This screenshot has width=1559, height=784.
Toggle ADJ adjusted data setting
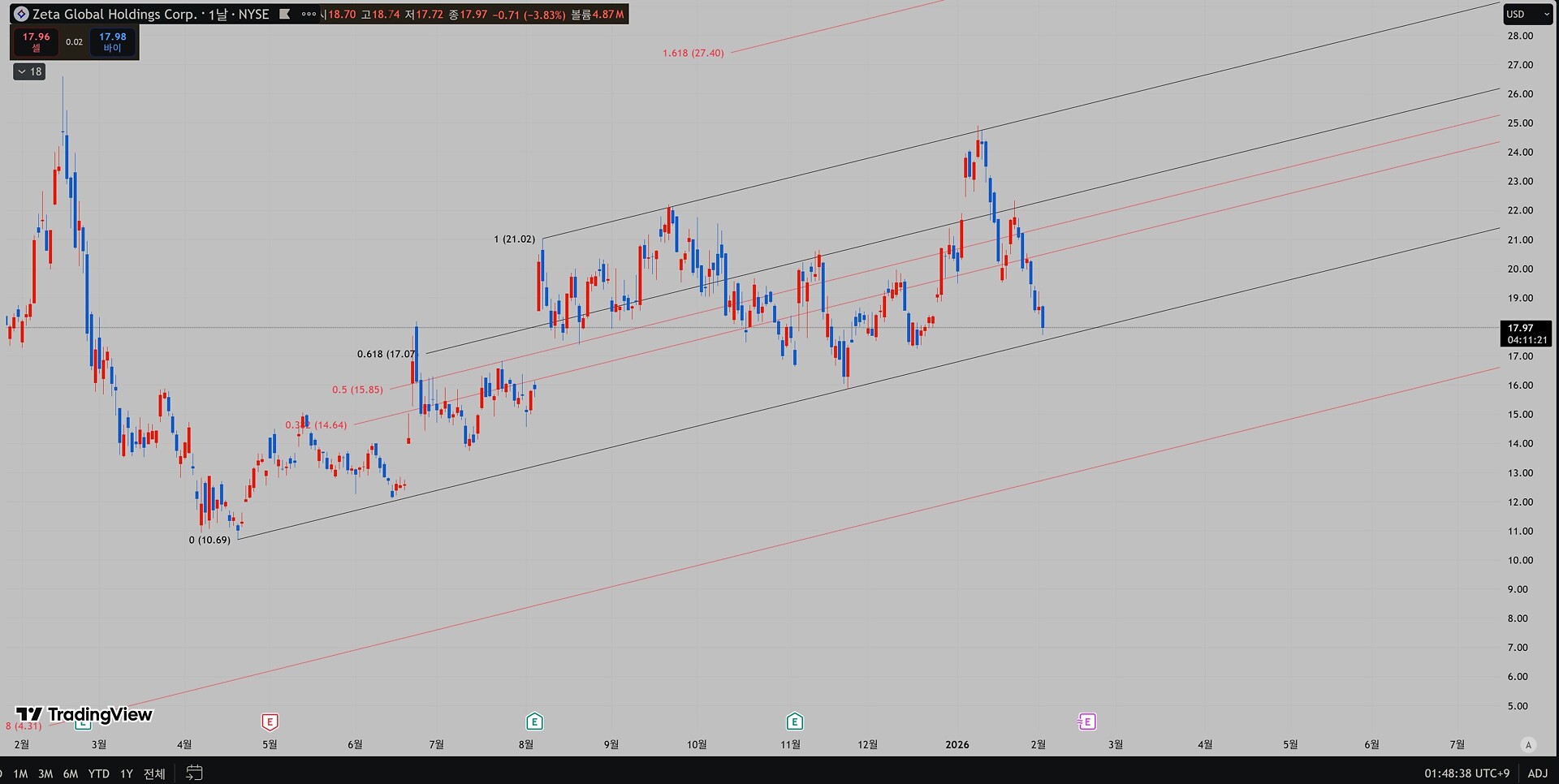pos(1538,773)
